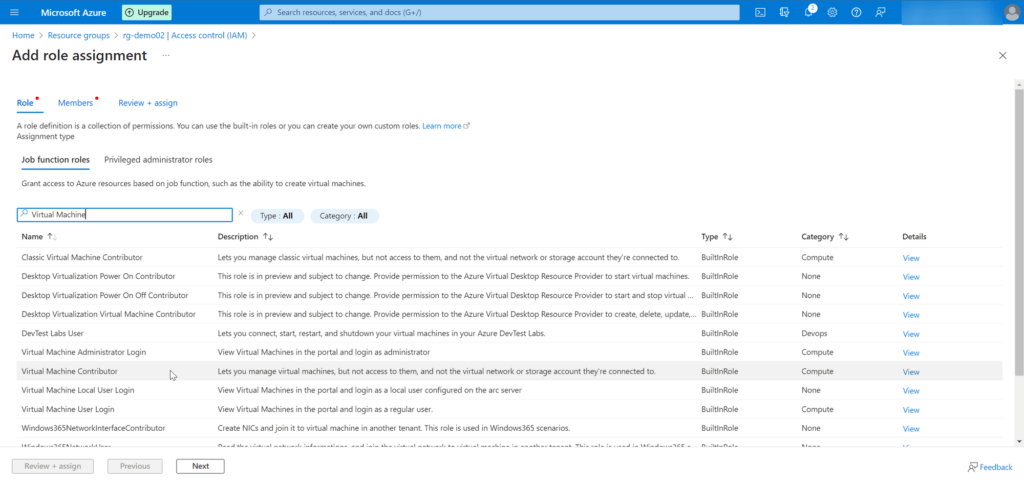The width and height of the screenshot is (1024, 485).
Task: View details for Virtual Machine Contributor
Action: point(910,372)
